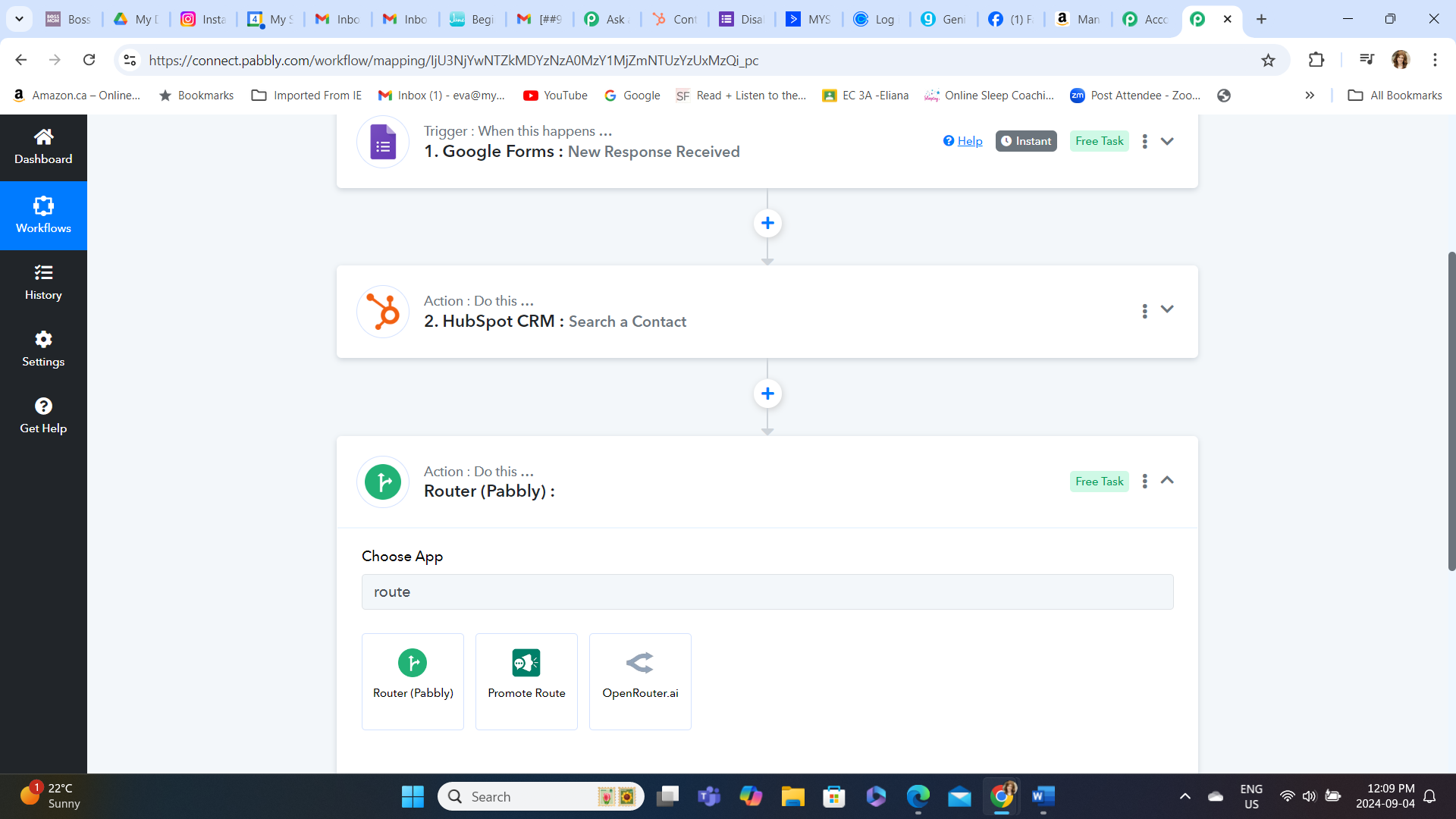Collapse the Router (Pabbly) step
The height and width of the screenshot is (819, 1456).
point(1167,480)
